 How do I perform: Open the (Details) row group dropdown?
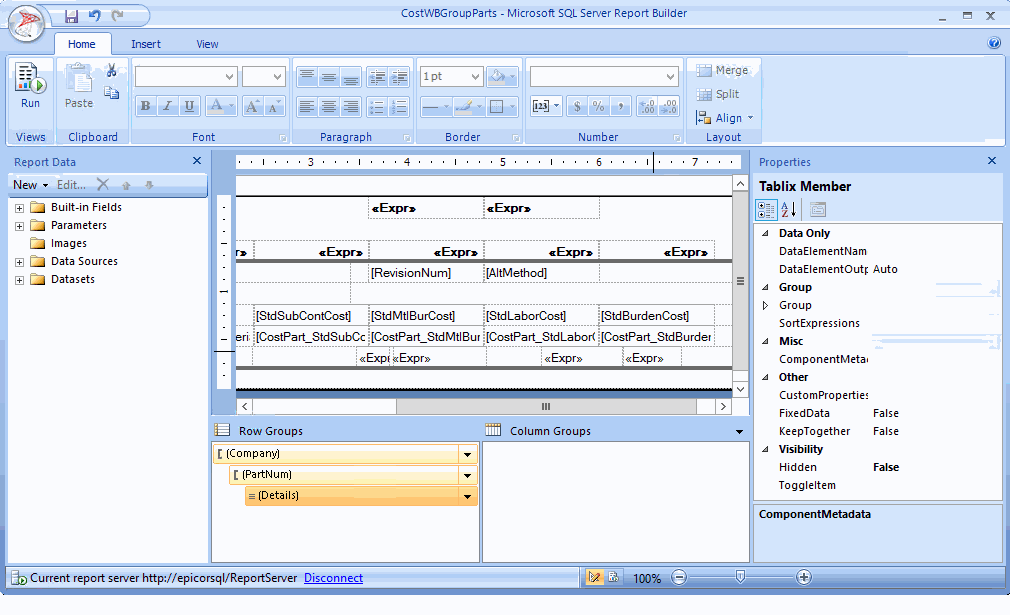pyautogui.click(x=468, y=496)
